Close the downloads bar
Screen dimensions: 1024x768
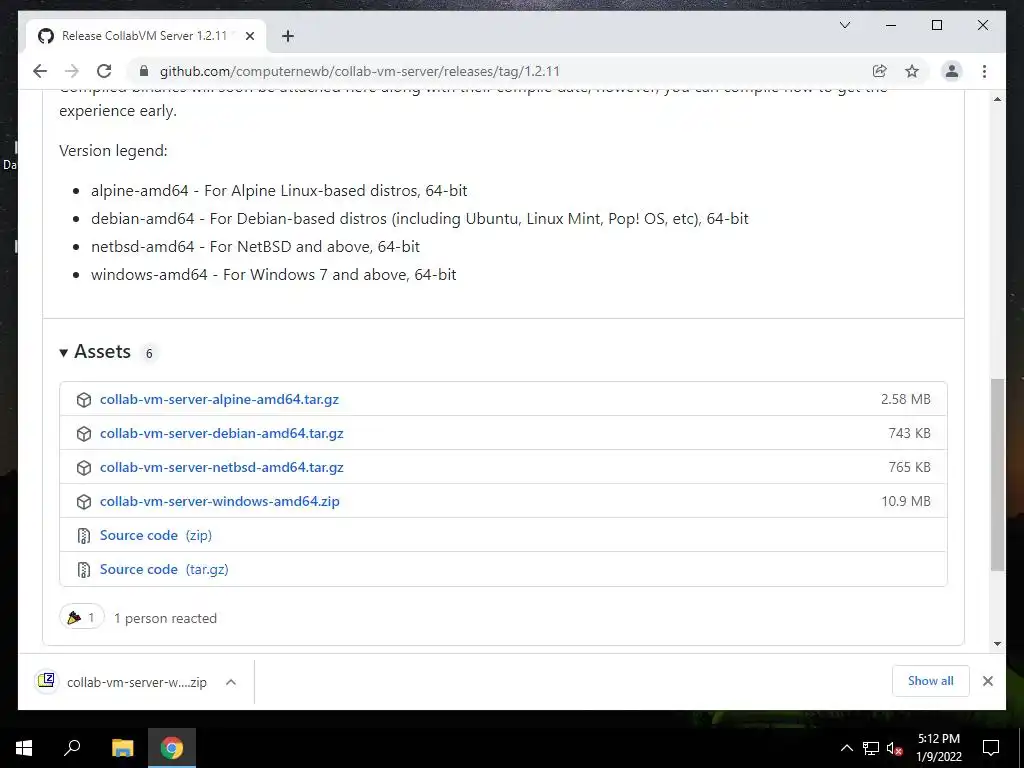(987, 681)
